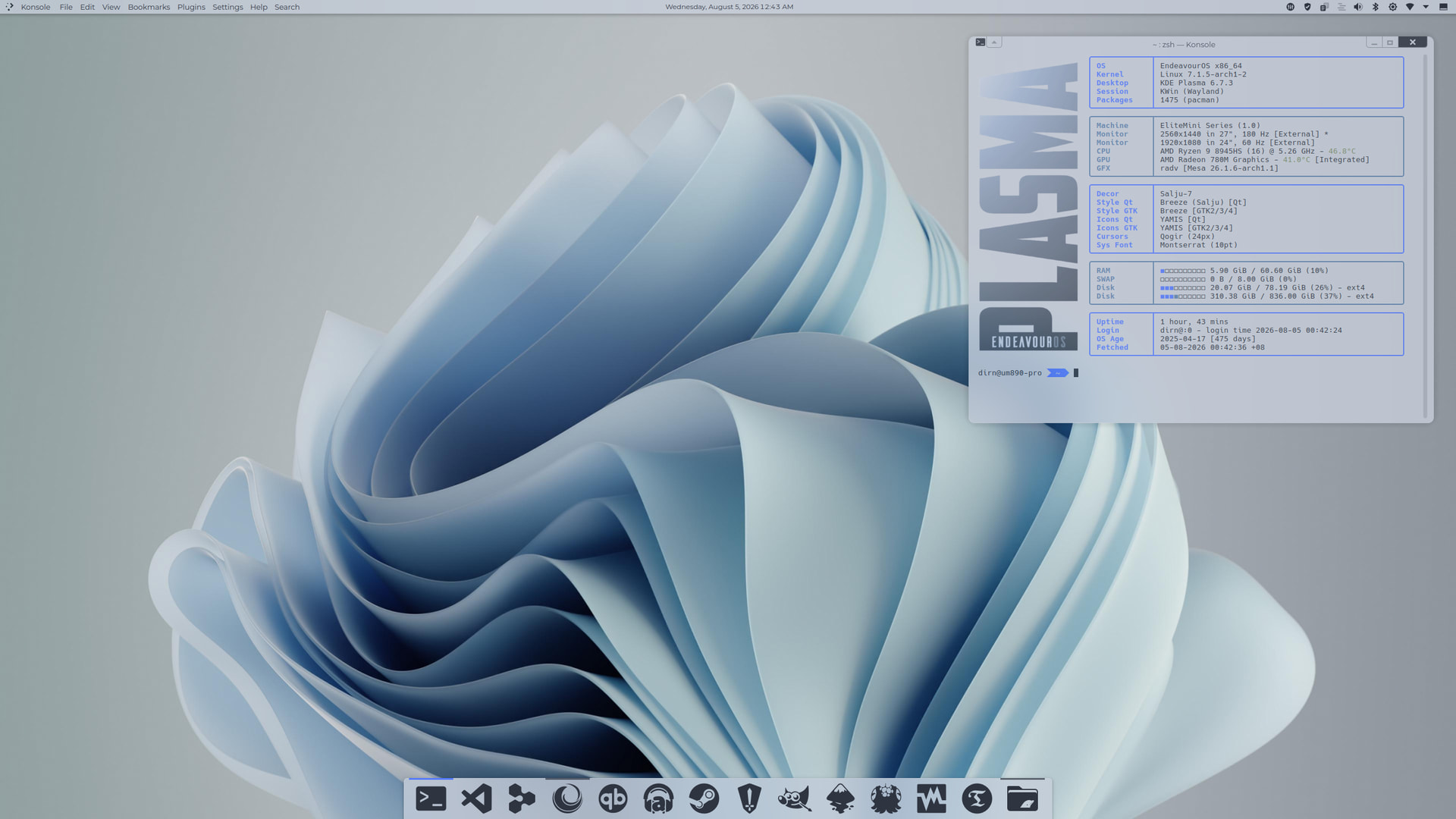Click the date and time clock in top panel
Viewport: 1456px width, 819px height.
tap(729, 7)
